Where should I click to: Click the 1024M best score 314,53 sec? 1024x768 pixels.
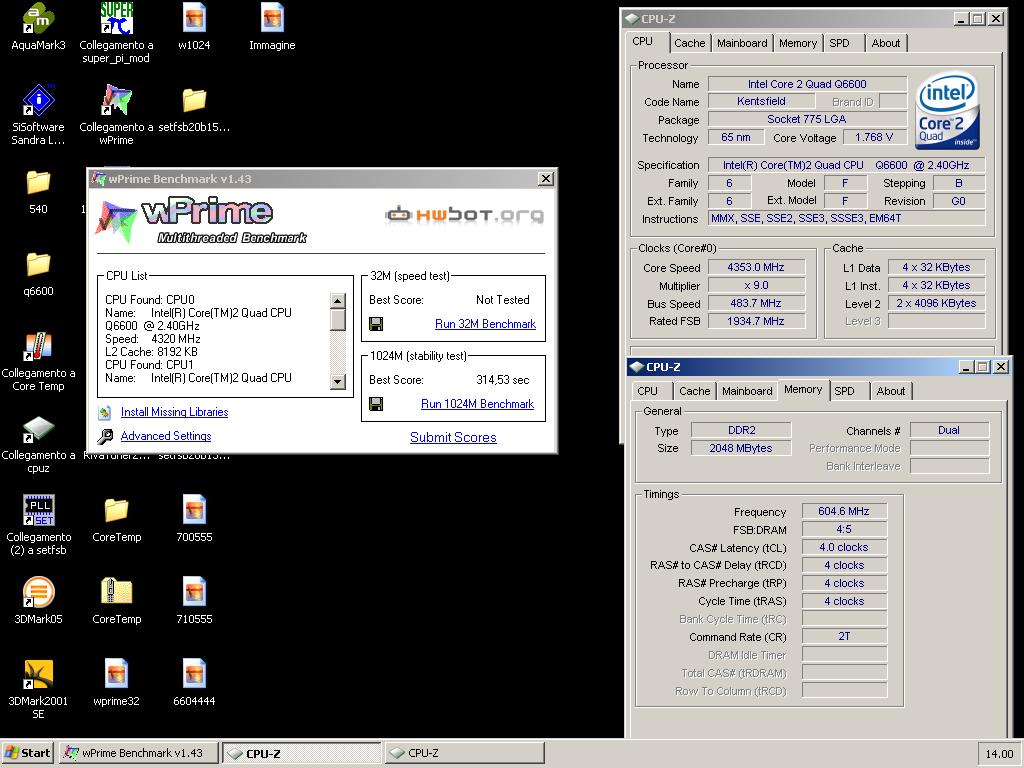[502, 380]
